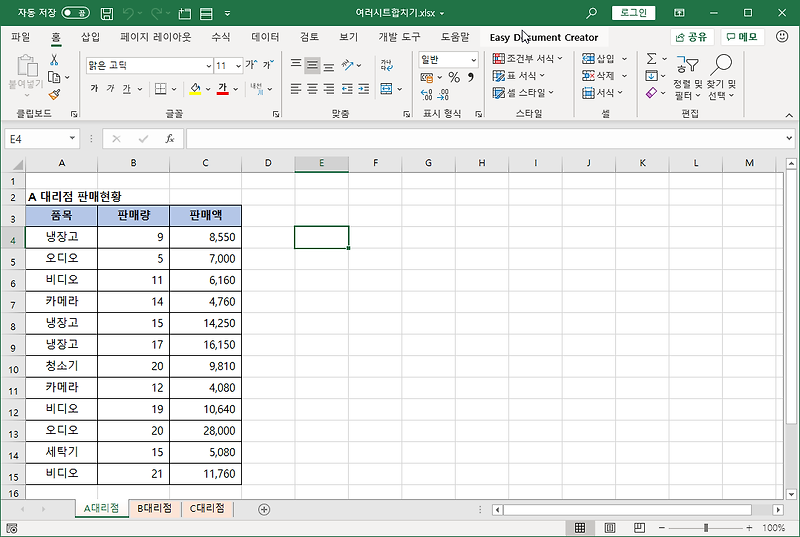Toggle Underline formatting

click(x=127, y=89)
